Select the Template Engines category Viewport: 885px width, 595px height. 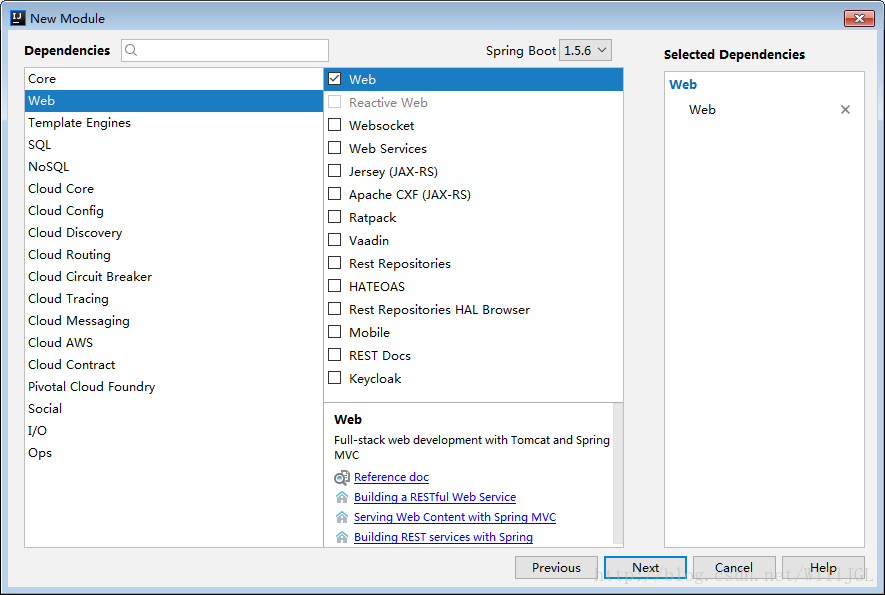(x=79, y=123)
